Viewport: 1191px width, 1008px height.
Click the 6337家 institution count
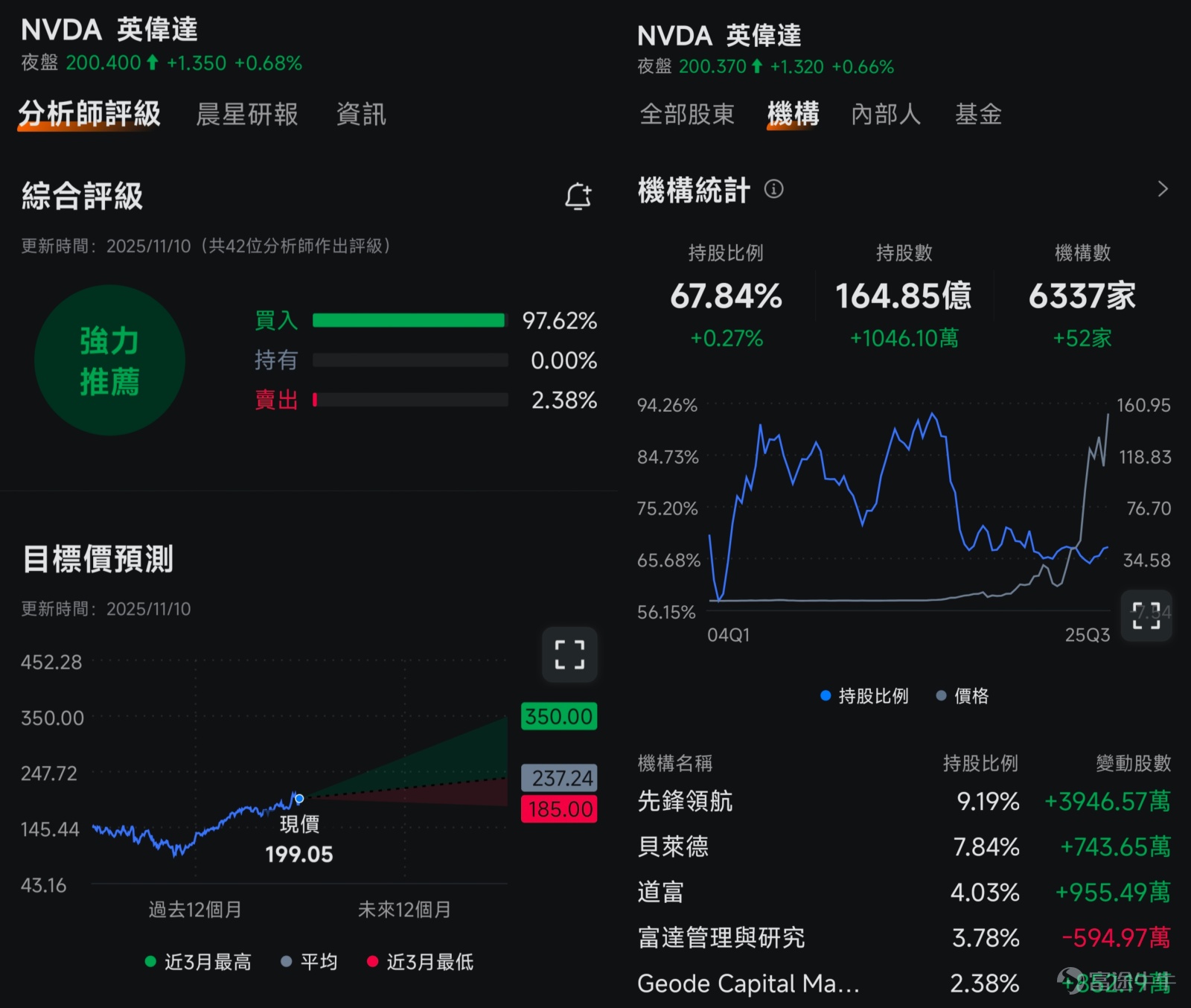[1082, 296]
